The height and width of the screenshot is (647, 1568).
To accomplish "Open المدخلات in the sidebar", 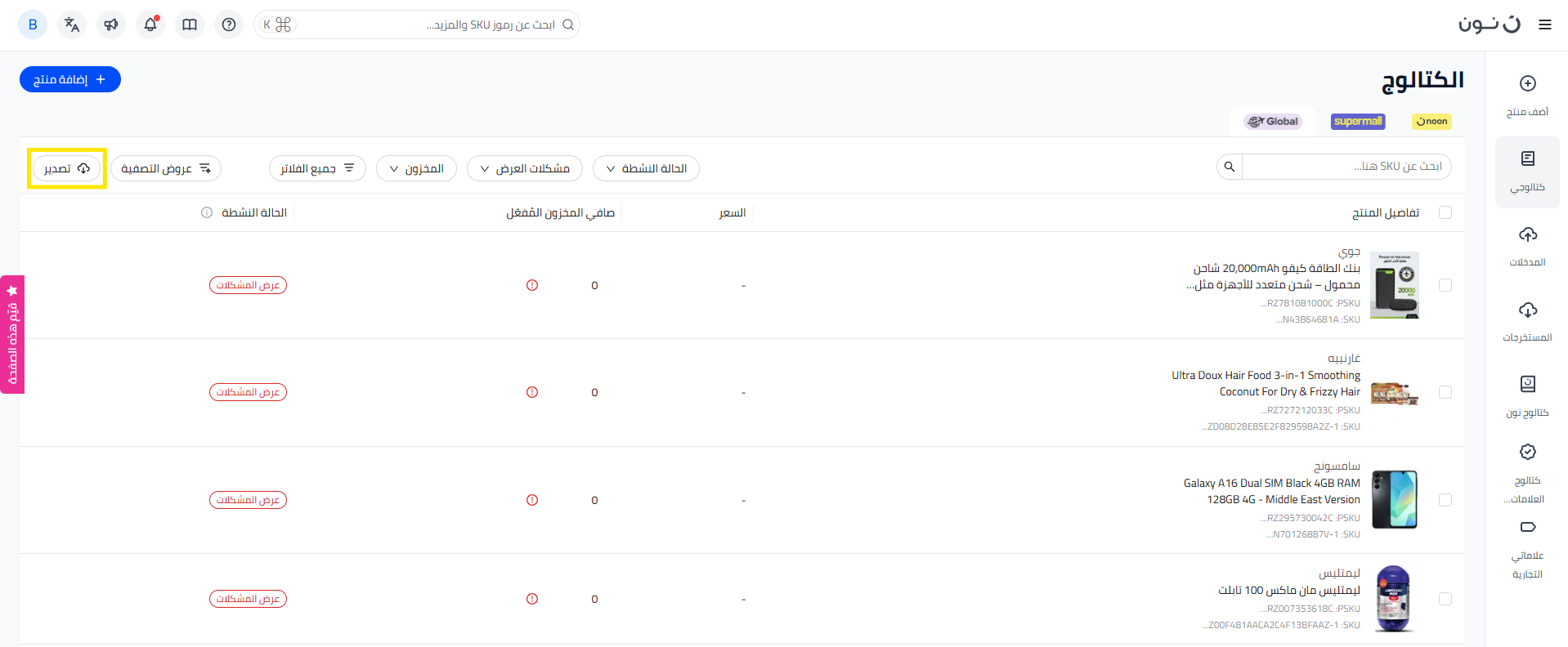I will 1527,247.
